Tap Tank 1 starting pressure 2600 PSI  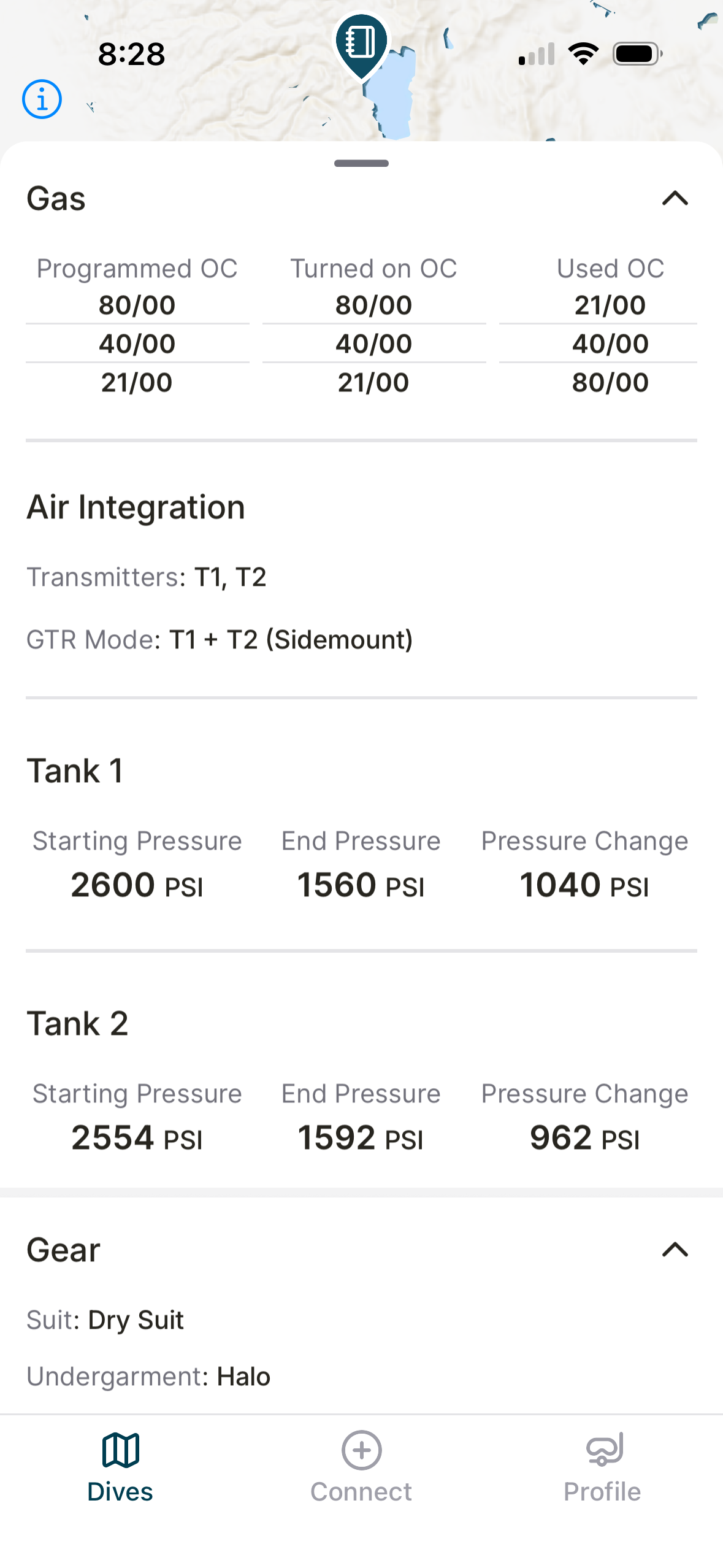click(137, 885)
